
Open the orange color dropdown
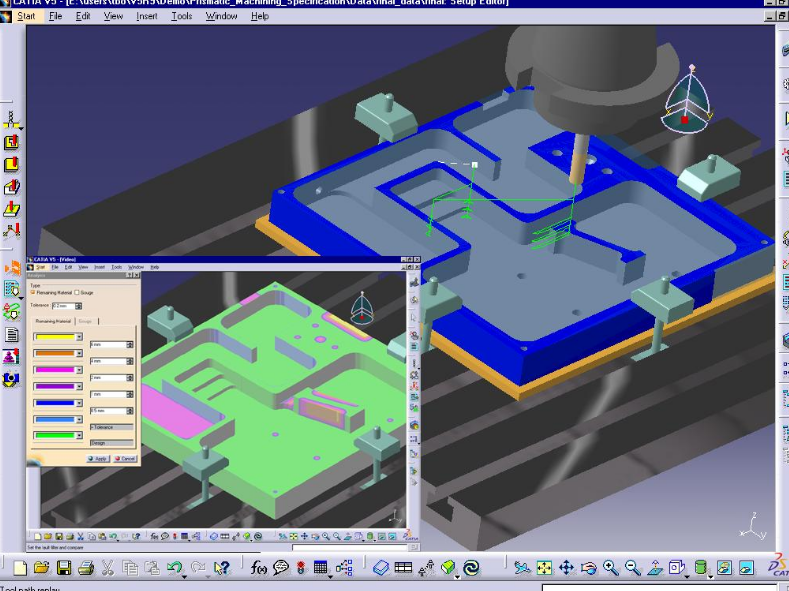[79, 354]
